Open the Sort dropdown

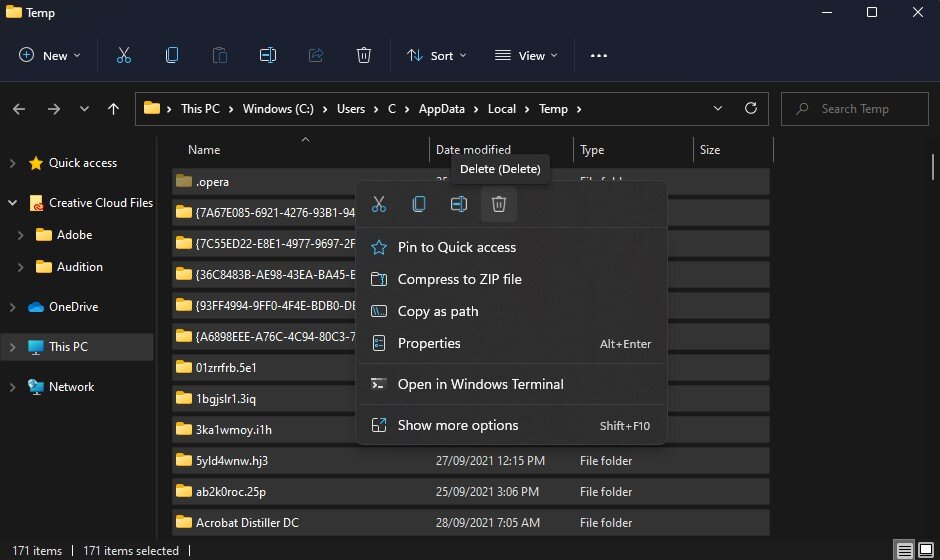click(437, 56)
